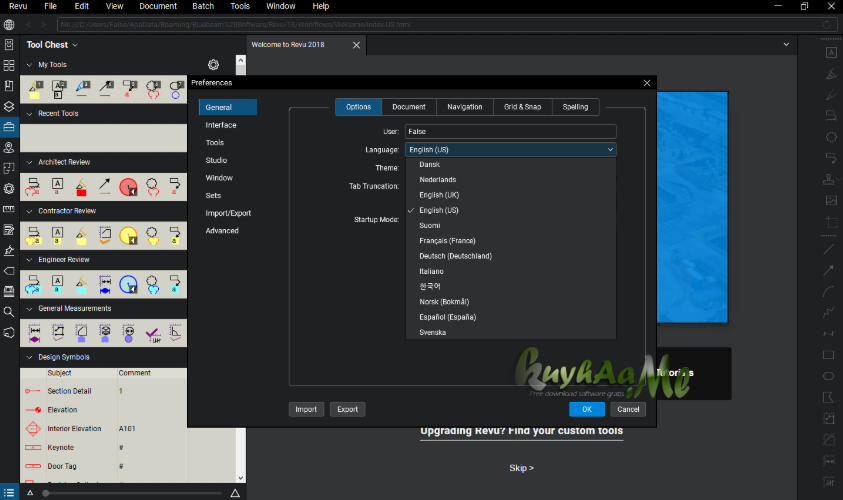Select Interface in preferences categories
The image size is (843, 500).
pos(221,125)
